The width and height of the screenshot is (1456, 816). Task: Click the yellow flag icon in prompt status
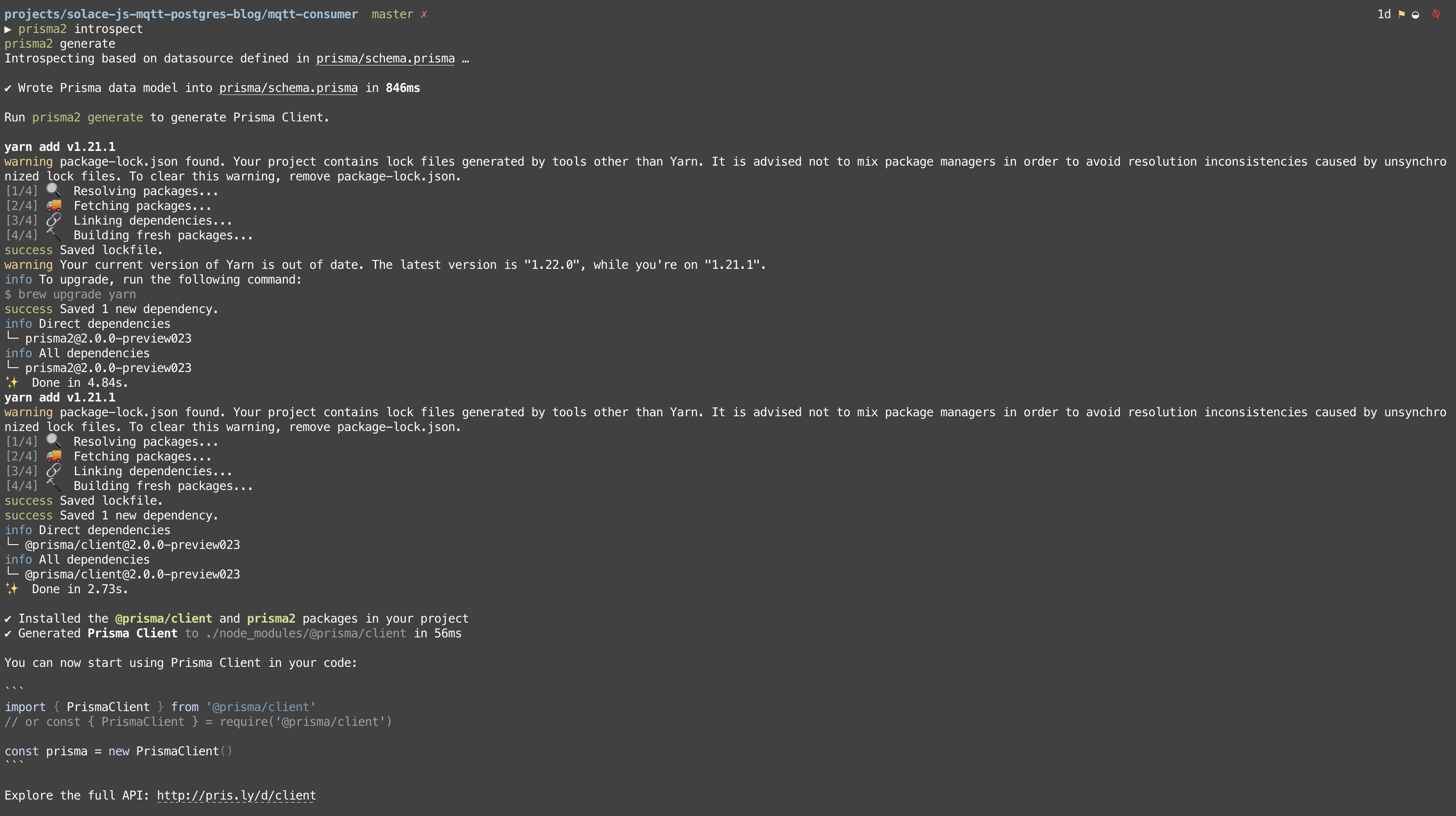point(1401,14)
